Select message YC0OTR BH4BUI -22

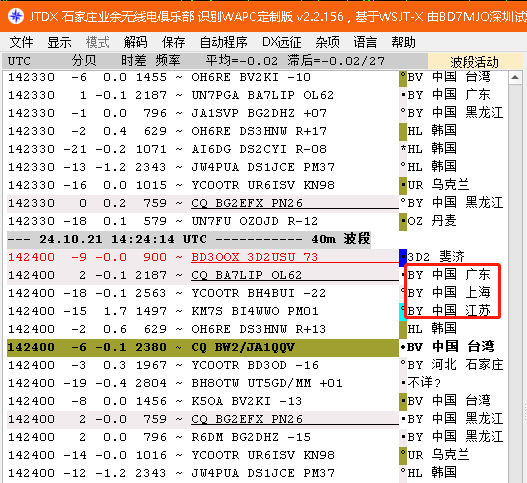tap(258, 293)
